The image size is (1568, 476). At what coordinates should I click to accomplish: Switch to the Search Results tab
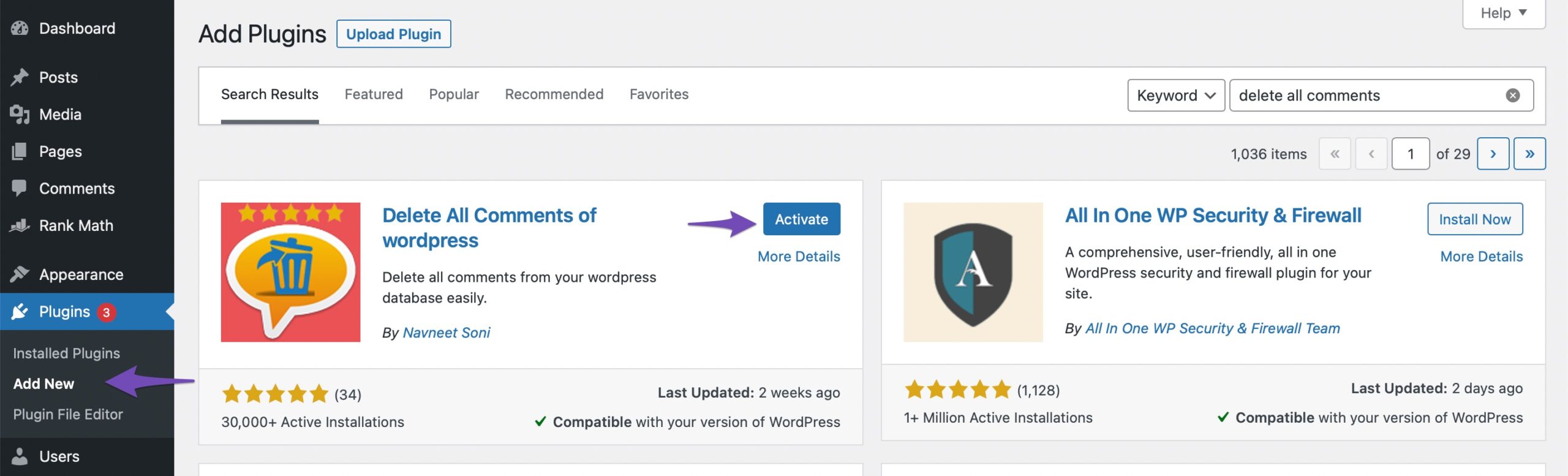click(269, 94)
